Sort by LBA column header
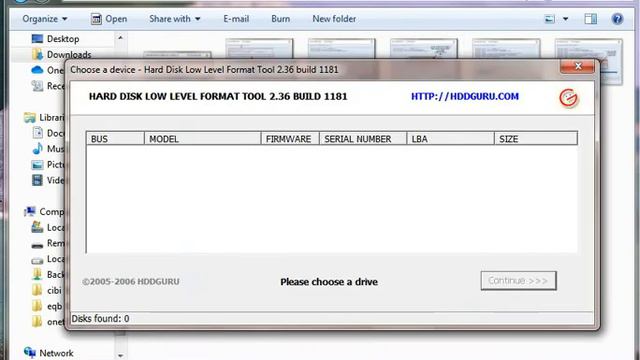Viewport: 640px width, 360px height. point(450,139)
